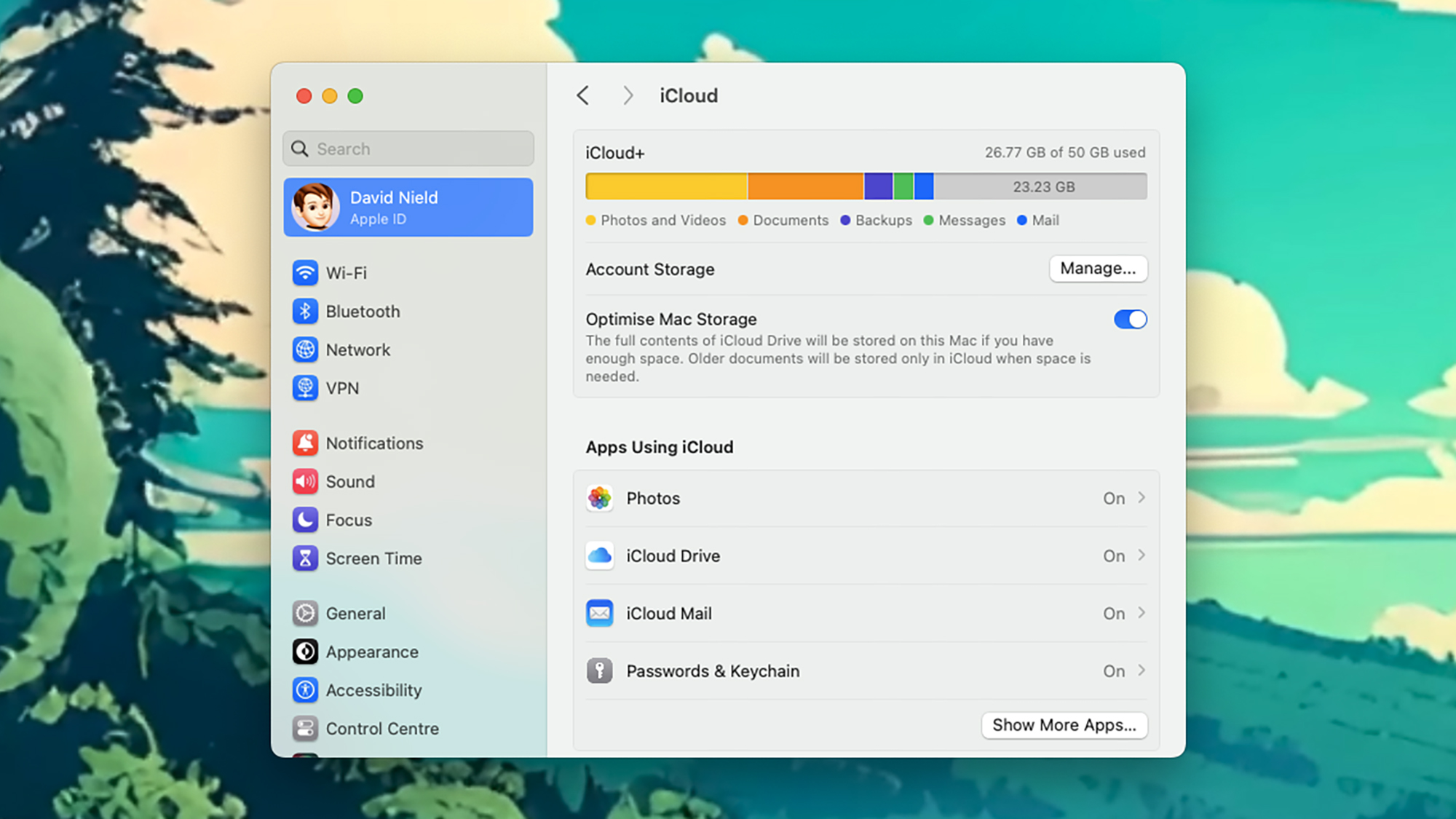Toggle Optimise Mac Storage switch off

(1130, 319)
